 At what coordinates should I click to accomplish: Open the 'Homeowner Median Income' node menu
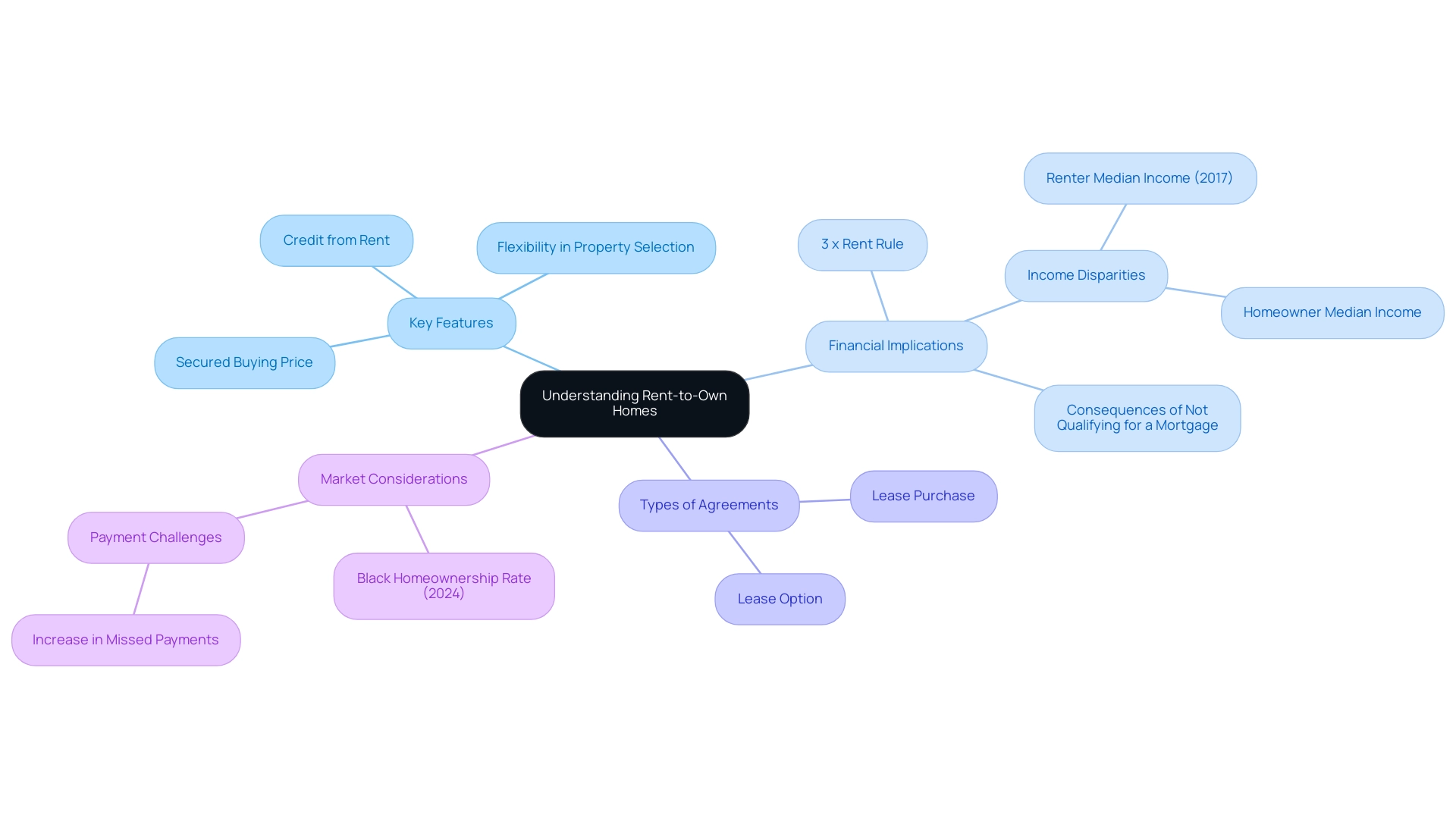pyautogui.click(x=1332, y=312)
